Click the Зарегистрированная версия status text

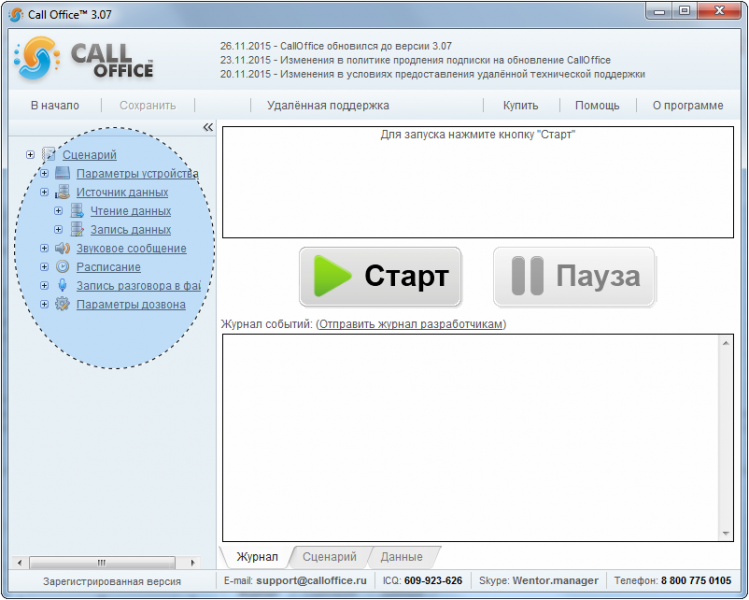click(x=112, y=581)
